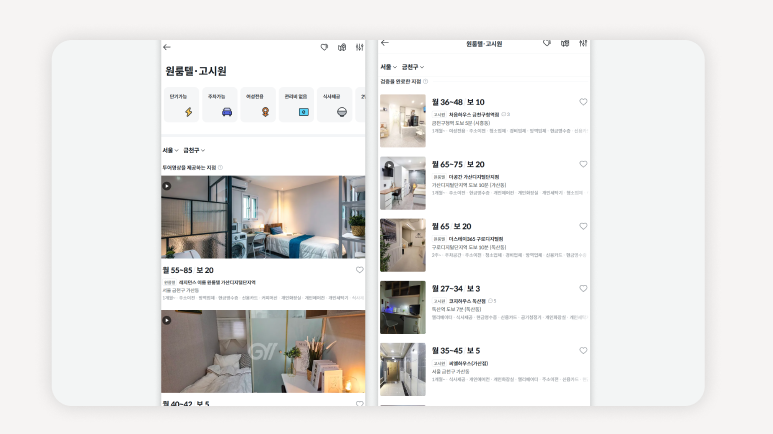
Task: Open filter sliders icon in right screen header
Action: point(582,43)
